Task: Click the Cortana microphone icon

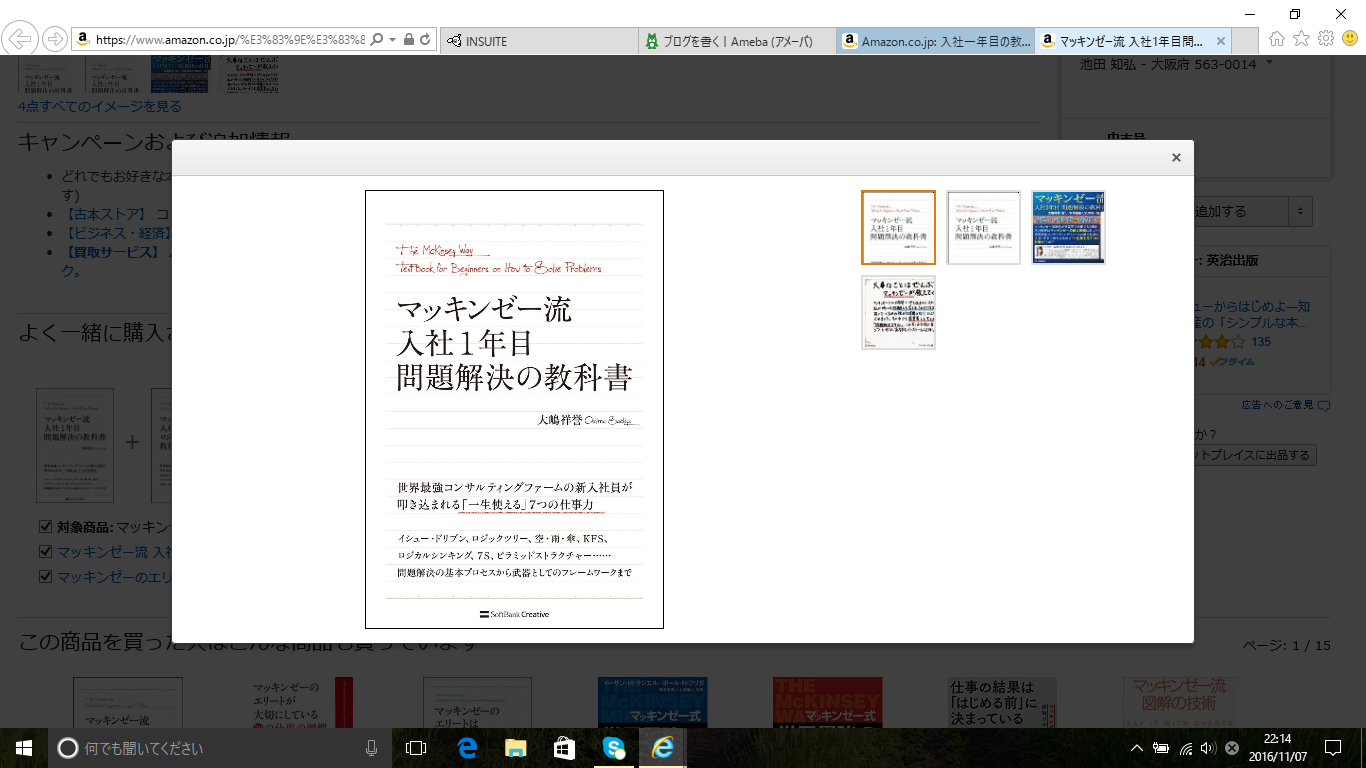Action: [371, 748]
